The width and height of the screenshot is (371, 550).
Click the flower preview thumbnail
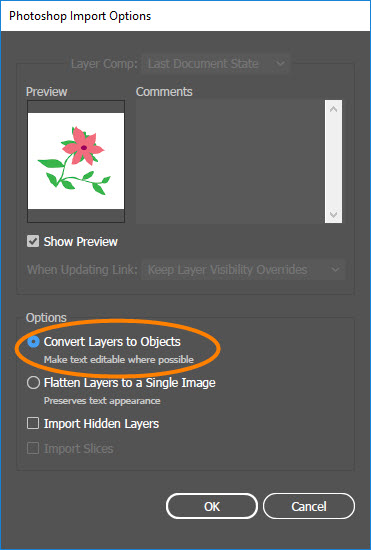point(76,161)
